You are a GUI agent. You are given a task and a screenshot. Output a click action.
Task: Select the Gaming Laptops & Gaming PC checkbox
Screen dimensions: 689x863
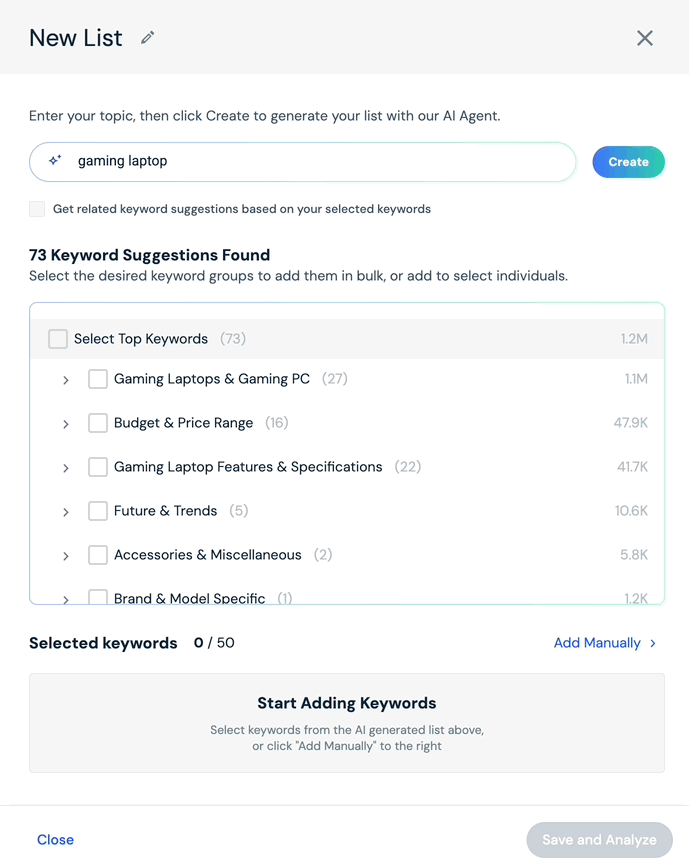tap(98, 379)
